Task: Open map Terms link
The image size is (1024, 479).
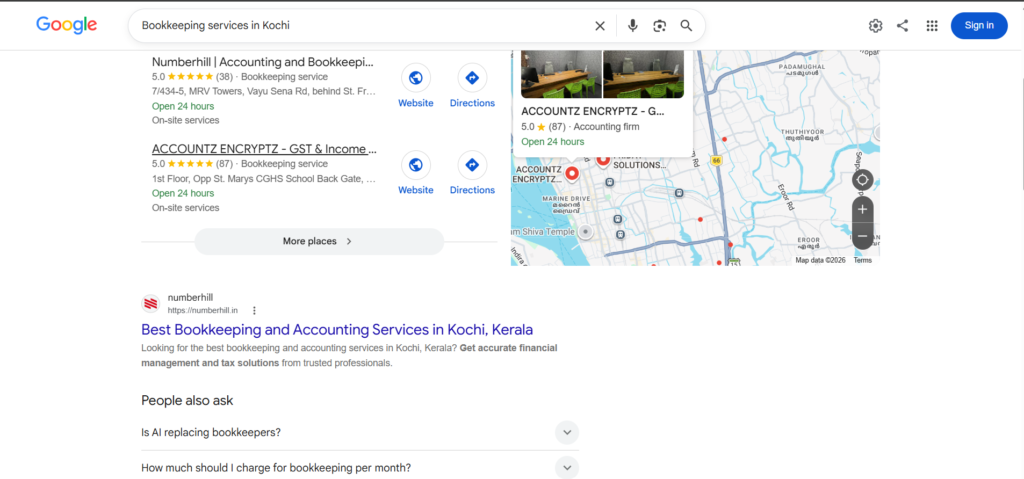Action: 862,260
